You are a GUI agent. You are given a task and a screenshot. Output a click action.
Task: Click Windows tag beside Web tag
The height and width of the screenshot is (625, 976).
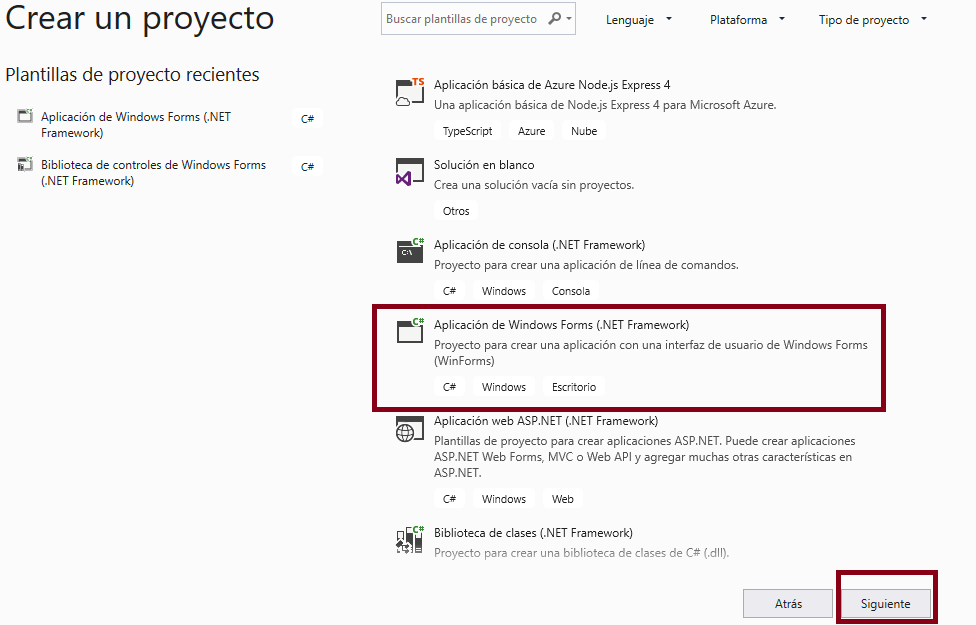(x=504, y=499)
